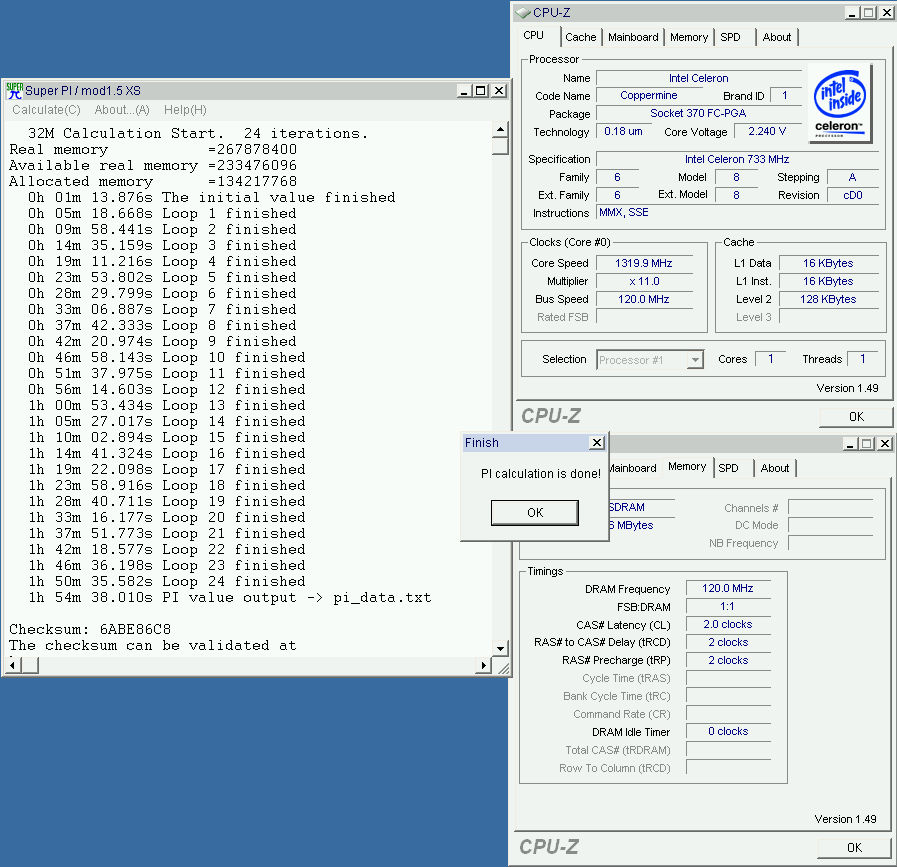897x867 pixels.
Task: Minimize the top CPU-Z window
Action: [x=852, y=13]
